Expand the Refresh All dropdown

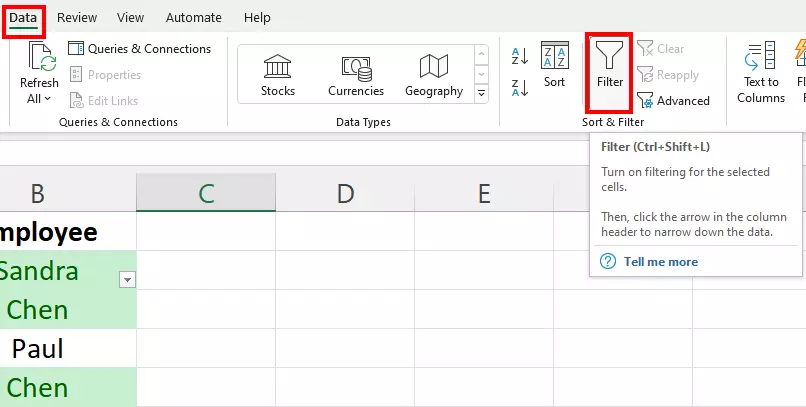coord(39,99)
